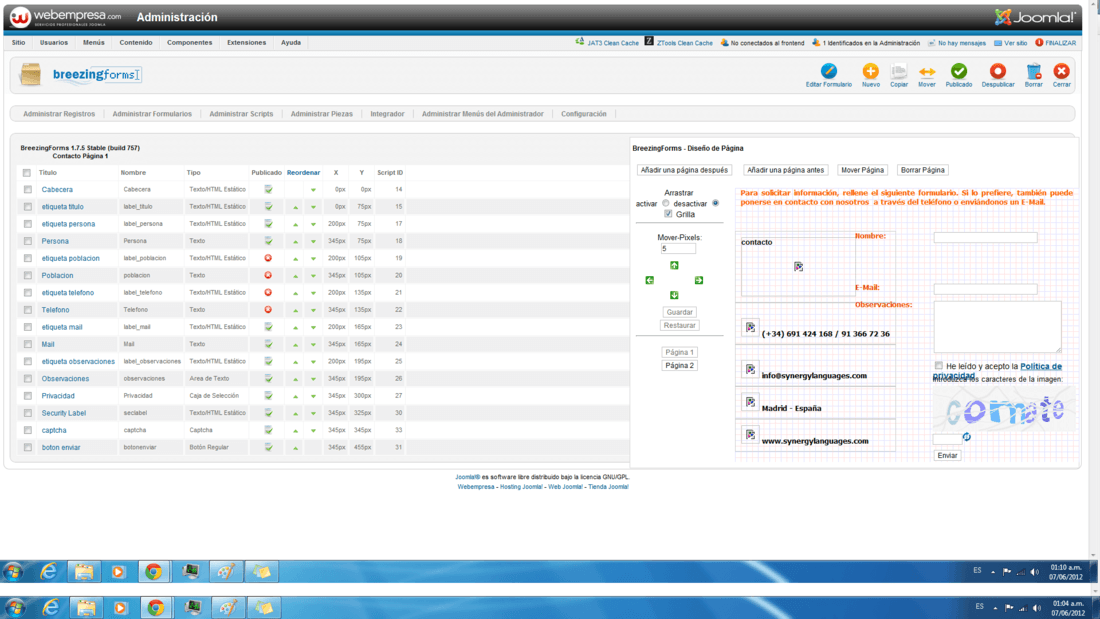Viewport: 1100px width, 619px height.
Task: Click the green down arrow under Mover-Pixels
Action: [674, 295]
